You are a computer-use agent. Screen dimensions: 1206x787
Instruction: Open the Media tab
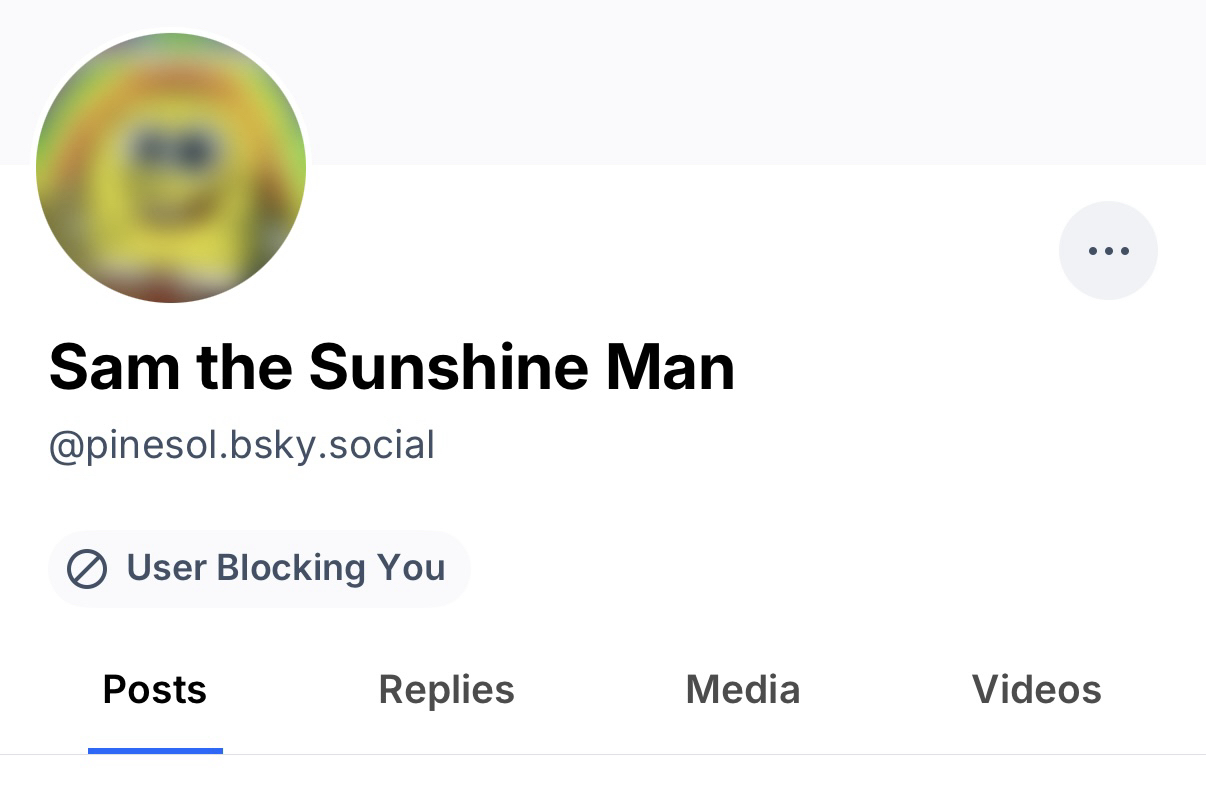tap(742, 690)
